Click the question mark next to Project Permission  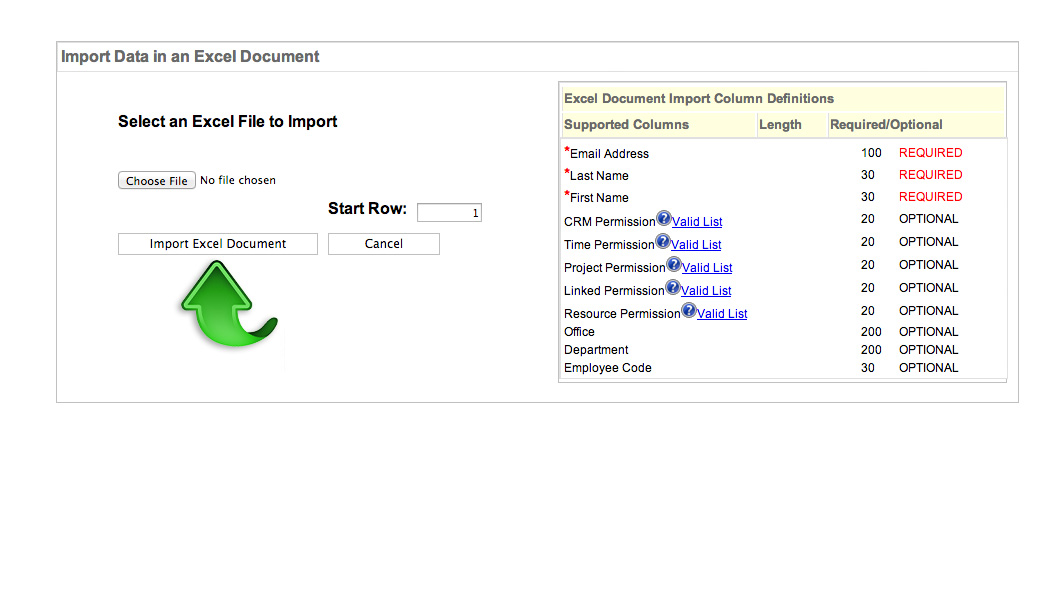[673, 265]
